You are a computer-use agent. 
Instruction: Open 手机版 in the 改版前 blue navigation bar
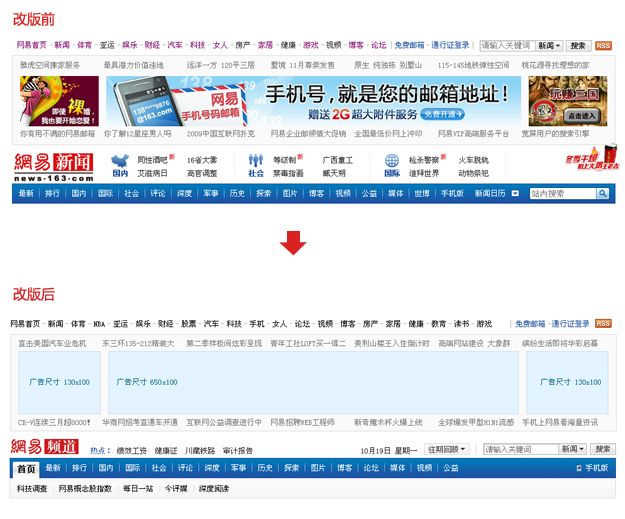(452, 193)
